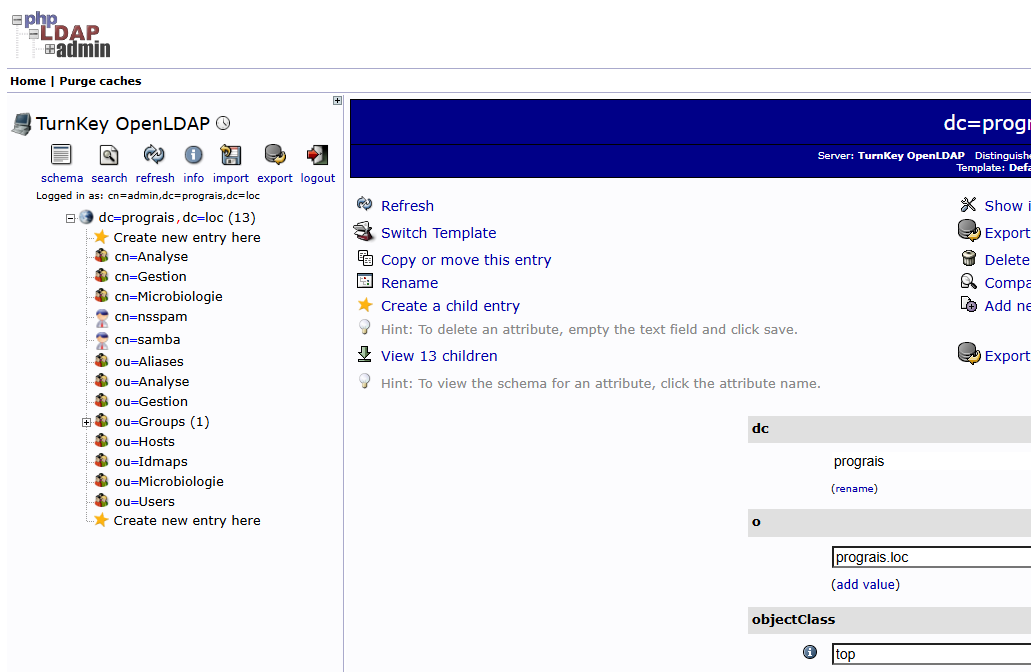1031x672 pixels.
Task: Click the phpLDAPadmin logo
Action: click(x=61, y=36)
